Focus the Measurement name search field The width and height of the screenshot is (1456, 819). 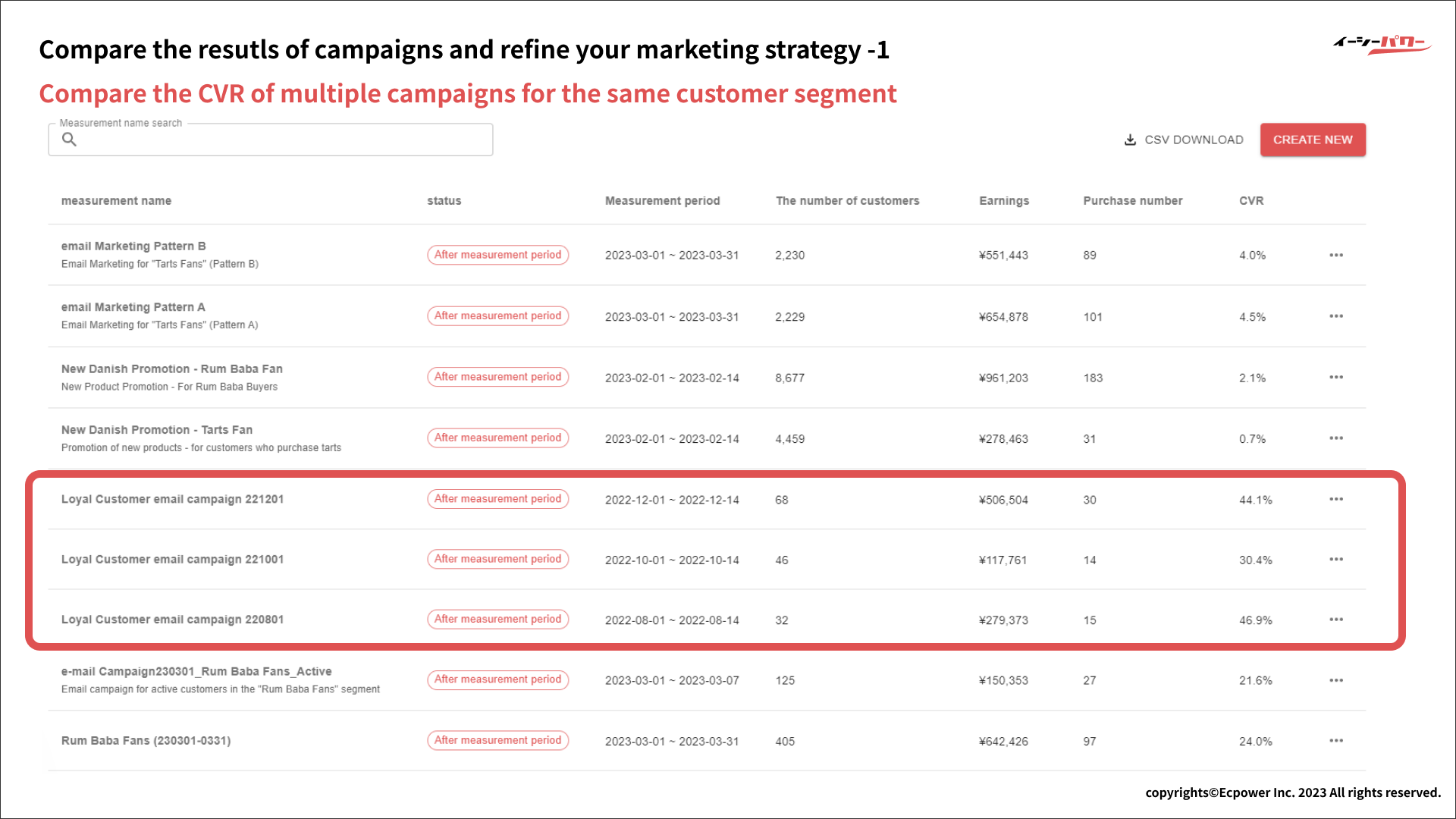(x=281, y=140)
